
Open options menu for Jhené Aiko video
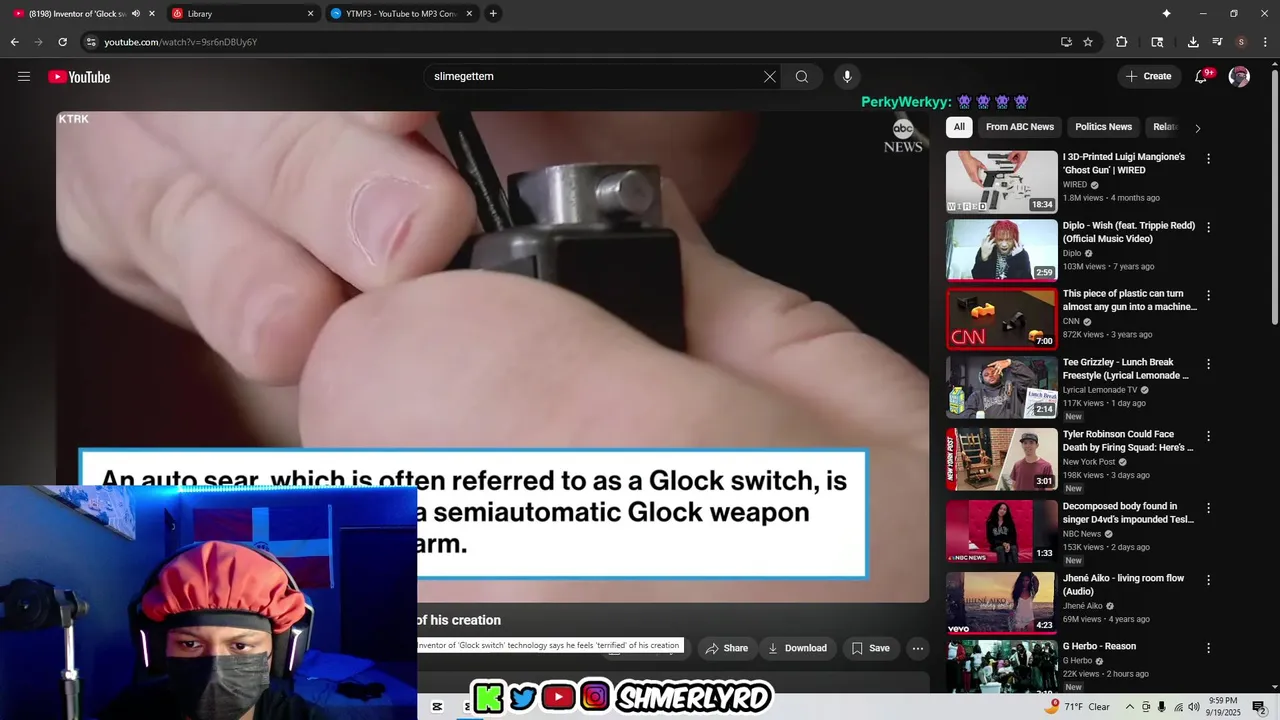(x=1208, y=580)
